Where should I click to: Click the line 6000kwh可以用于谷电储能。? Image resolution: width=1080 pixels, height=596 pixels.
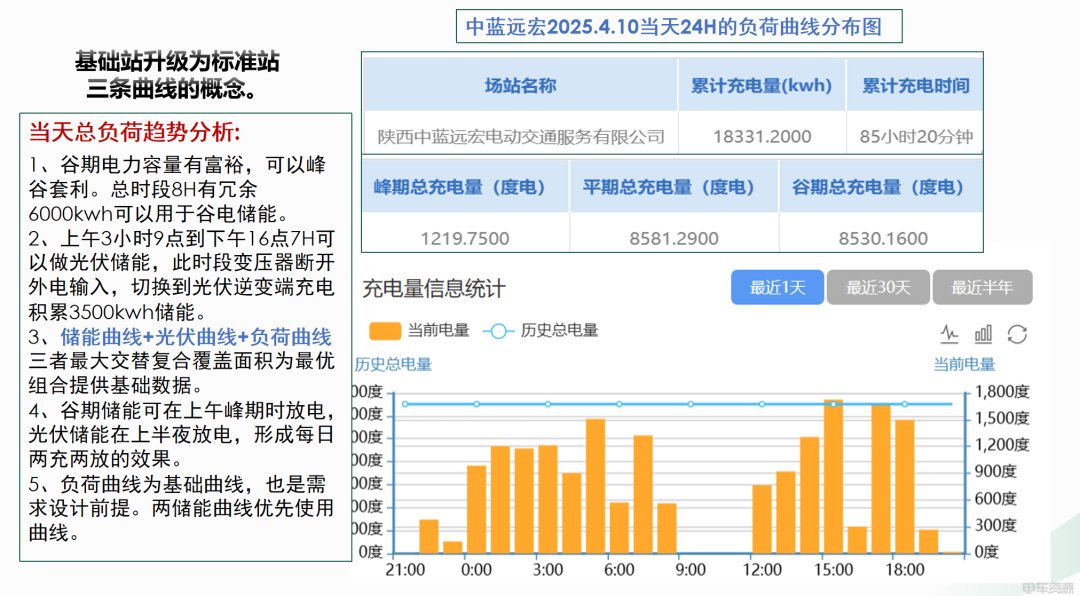coord(160,214)
